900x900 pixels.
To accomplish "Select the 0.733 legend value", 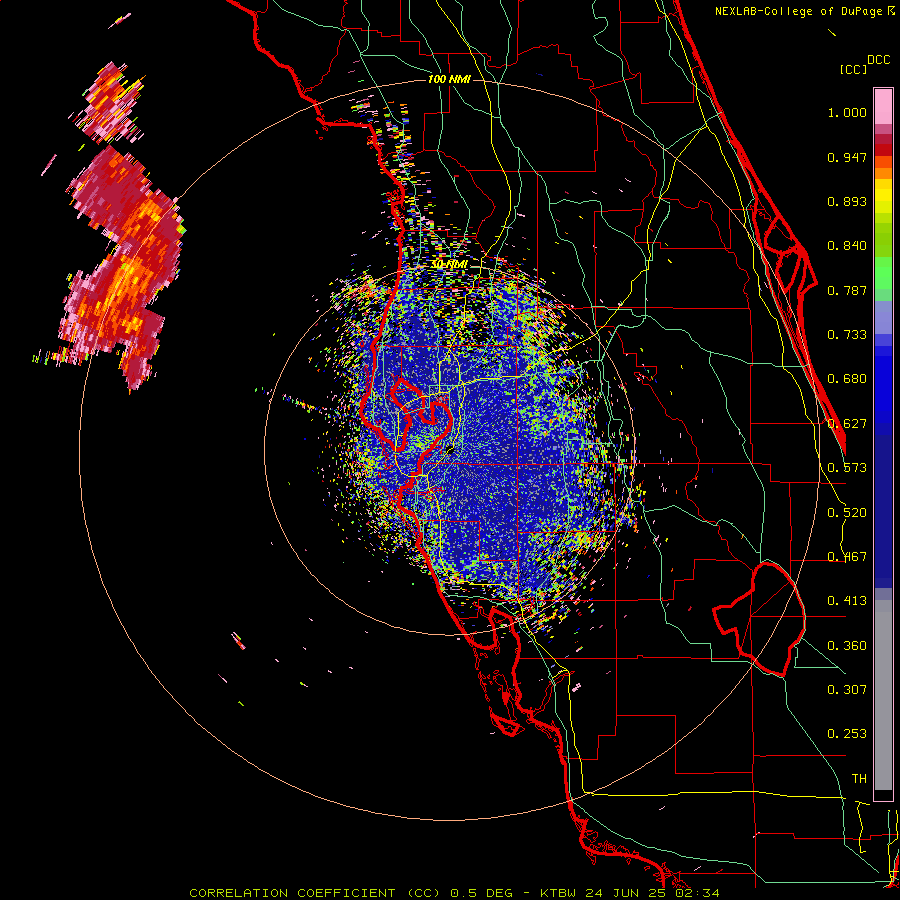I will [x=847, y=335].
